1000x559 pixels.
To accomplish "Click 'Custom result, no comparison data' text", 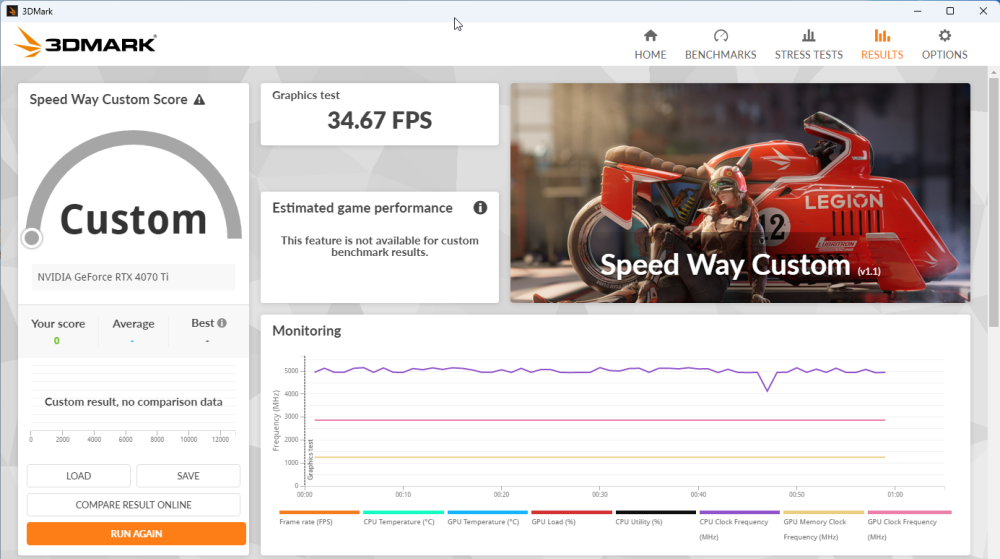I will click(133, 402).
